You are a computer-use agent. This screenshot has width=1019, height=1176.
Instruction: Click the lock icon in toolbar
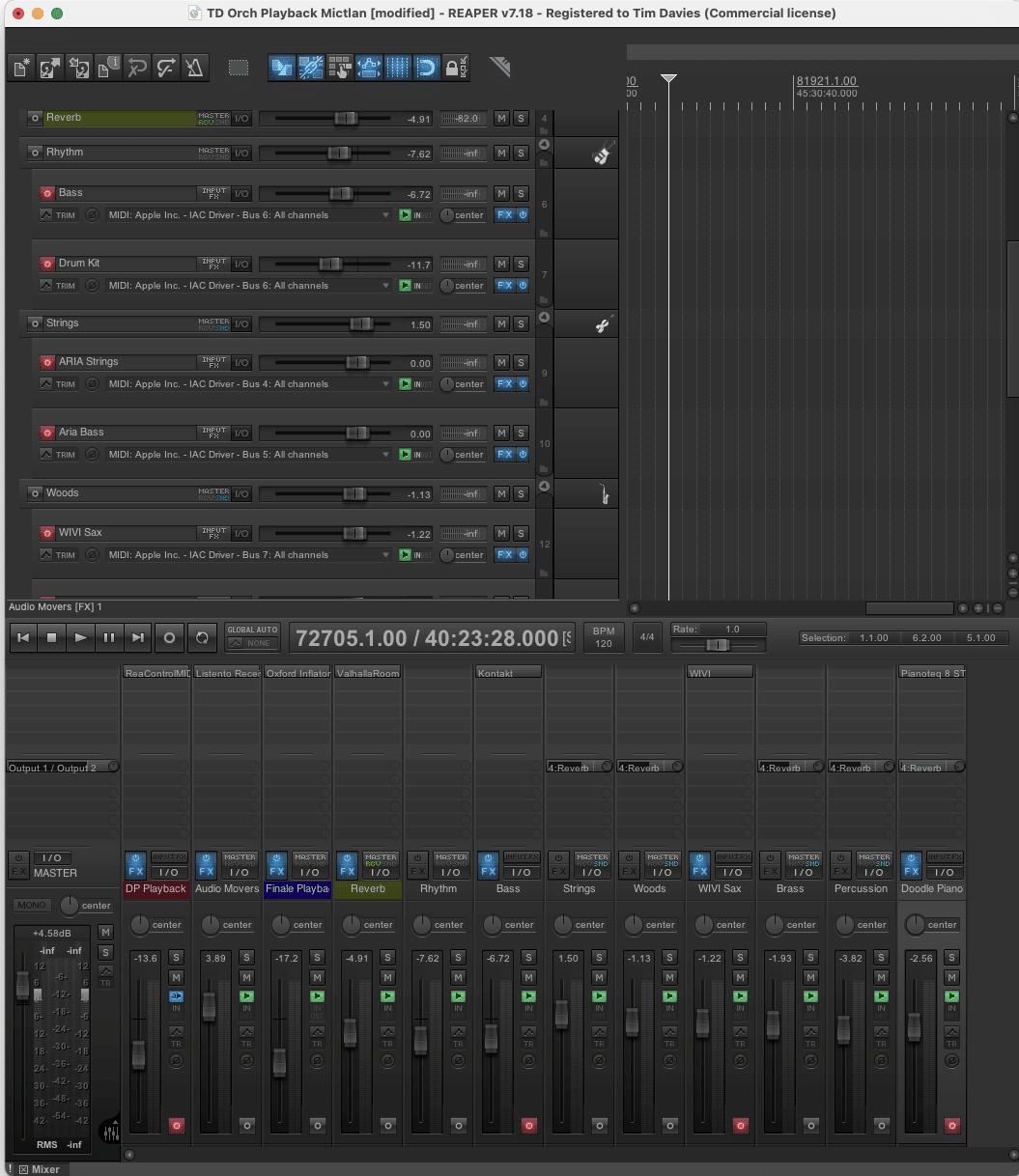pyautogui.click(x=451, y=68)
